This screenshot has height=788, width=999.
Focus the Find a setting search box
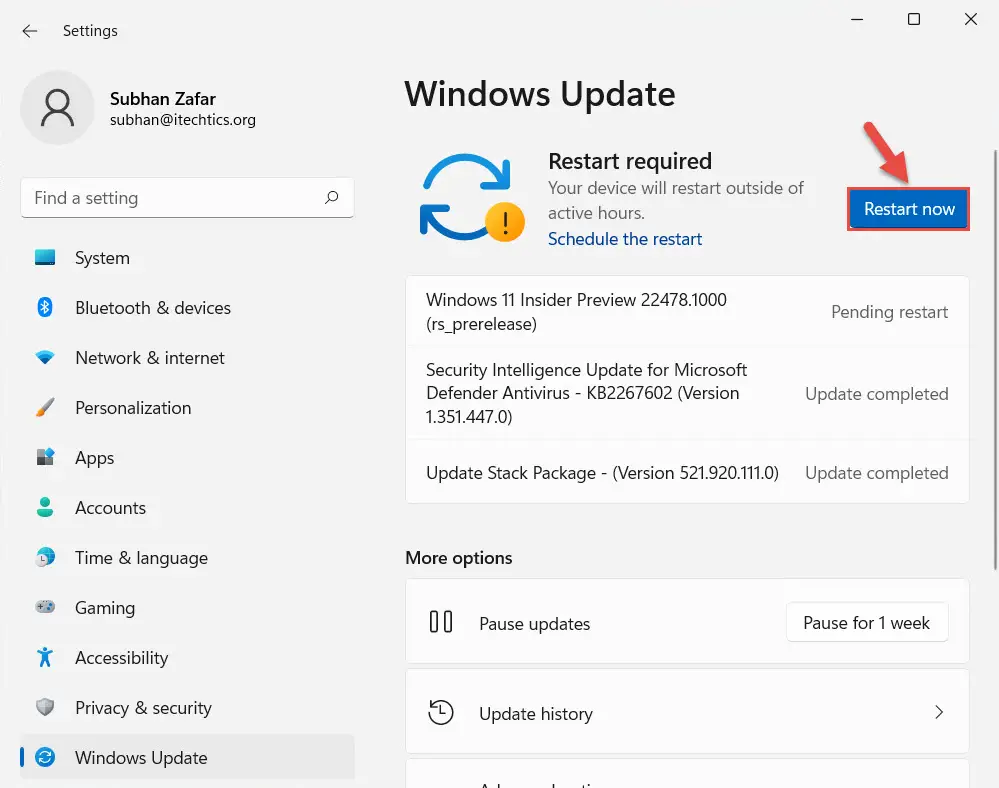click(x=187, y=197)
